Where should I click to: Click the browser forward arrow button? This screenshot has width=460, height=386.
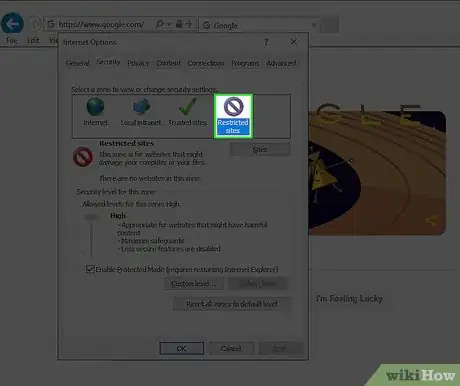[36, 24]
